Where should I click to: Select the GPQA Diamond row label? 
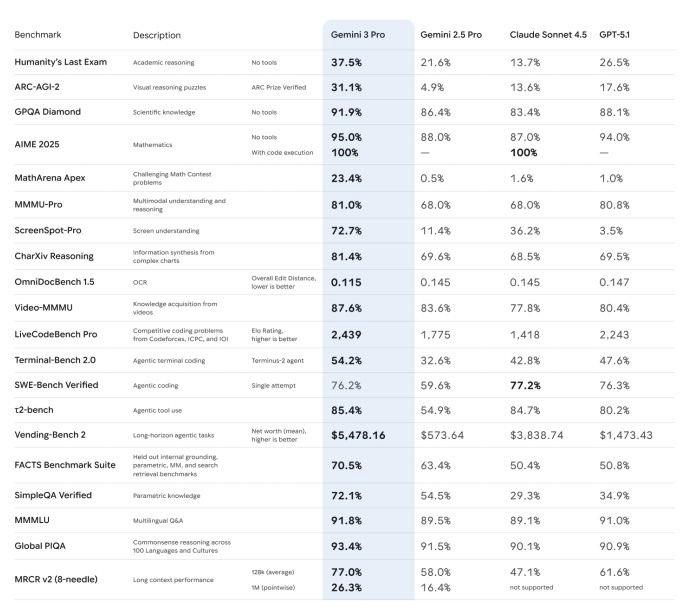pos(48,112)
